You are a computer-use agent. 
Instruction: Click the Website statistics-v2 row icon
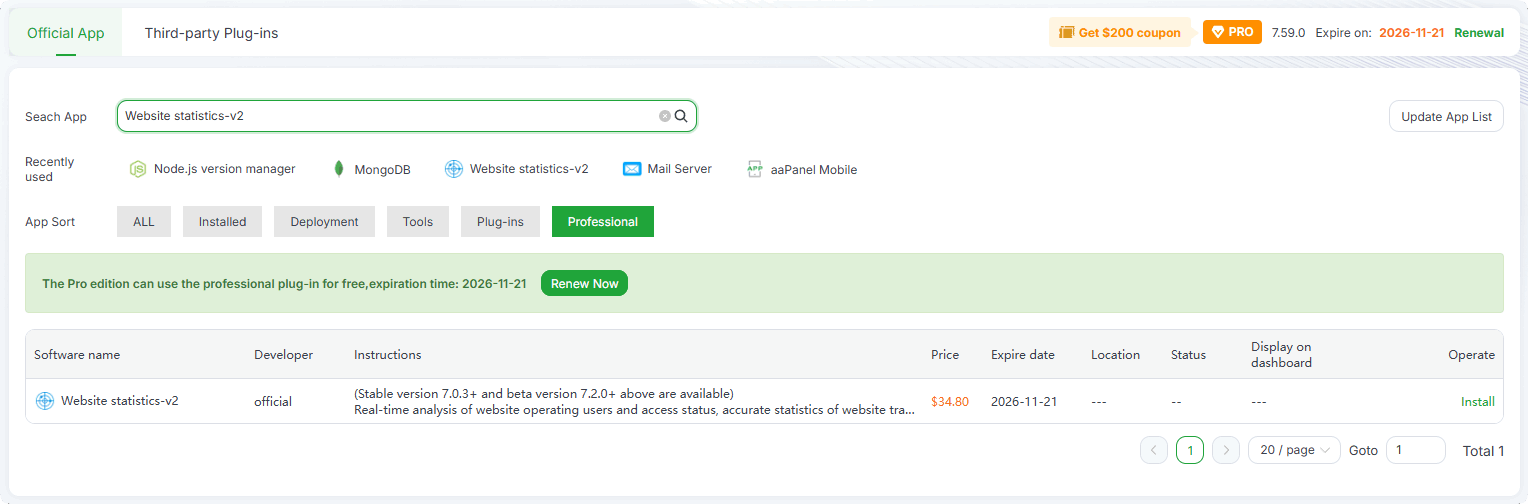[44, 401]
